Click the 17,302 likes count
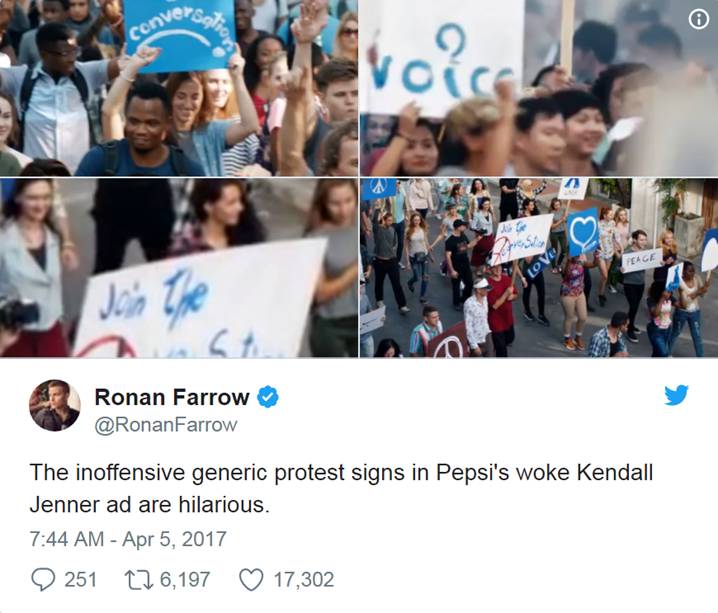Viewport: 718px width, 613px height. click(x=304, y=580)
